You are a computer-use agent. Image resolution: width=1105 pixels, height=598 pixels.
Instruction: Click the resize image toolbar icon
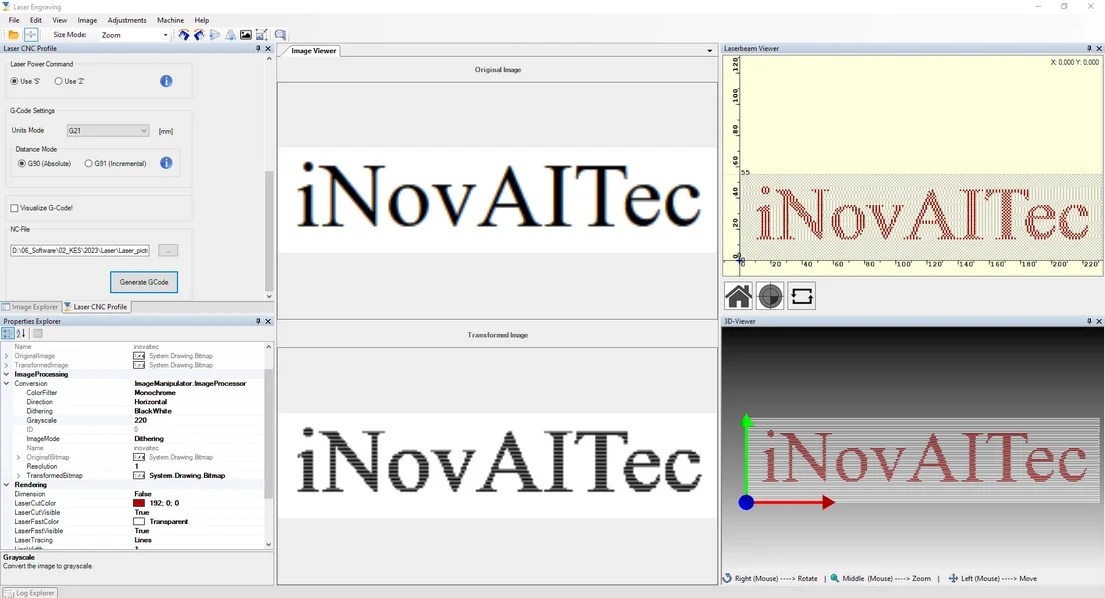pyautogui.click(x=261, y=33)
